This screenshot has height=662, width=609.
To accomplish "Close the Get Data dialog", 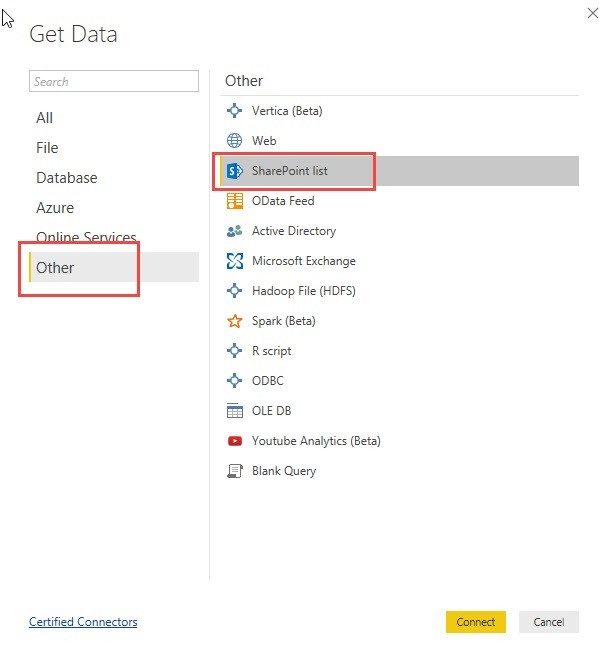I will point(593,13).
